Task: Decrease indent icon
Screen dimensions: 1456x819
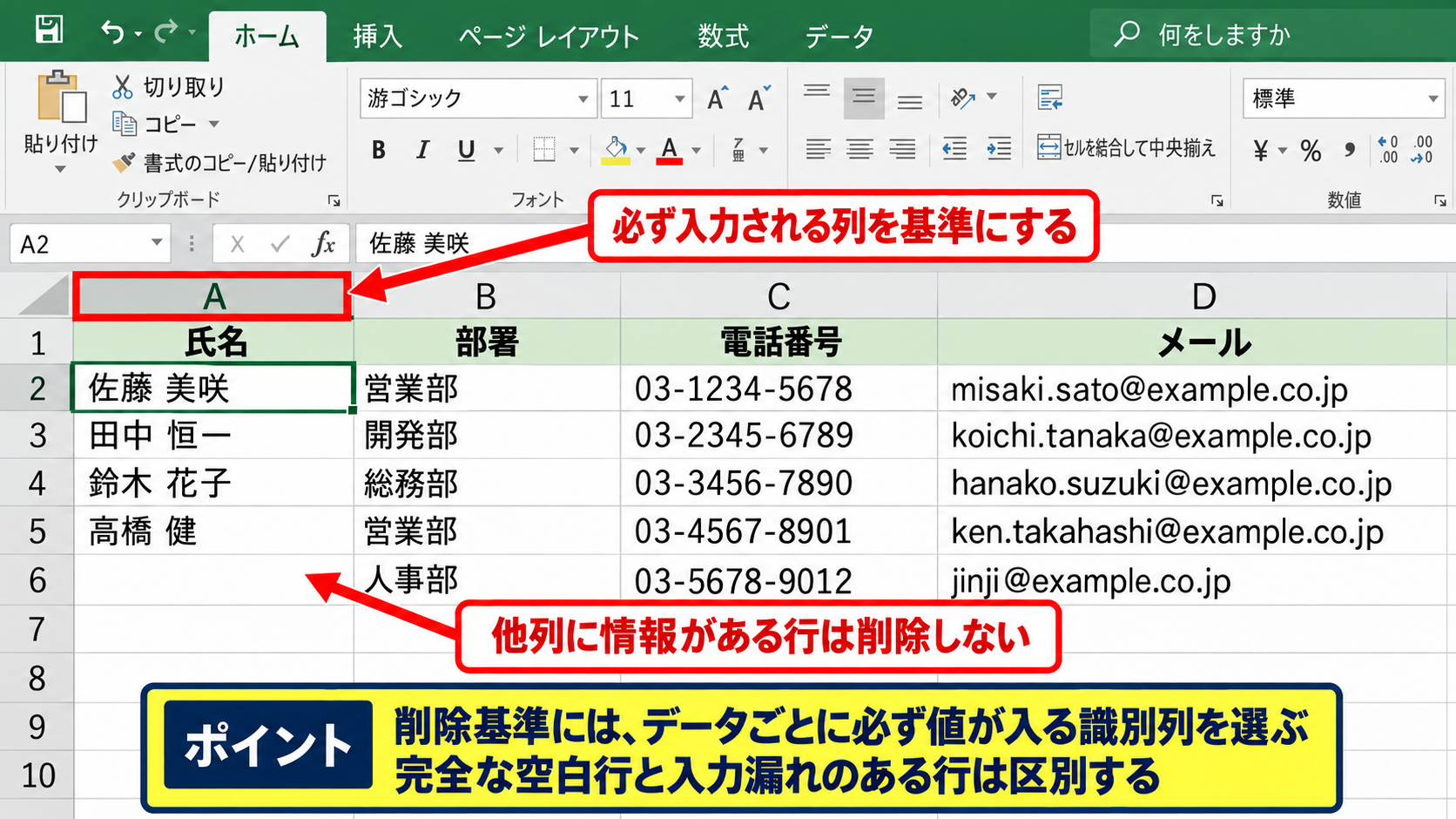Action: click(x=954, y=150)
